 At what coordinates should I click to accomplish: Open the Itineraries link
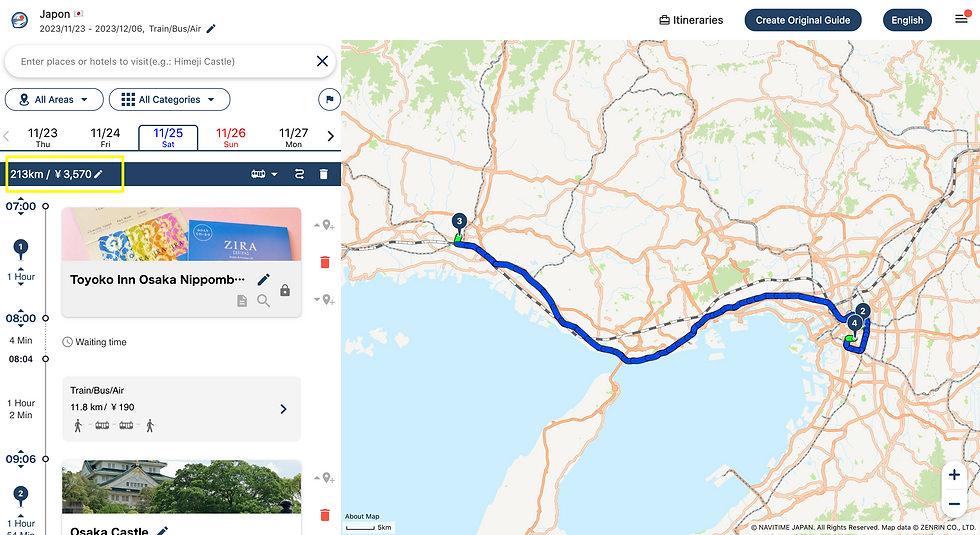(x=691, y=20)
